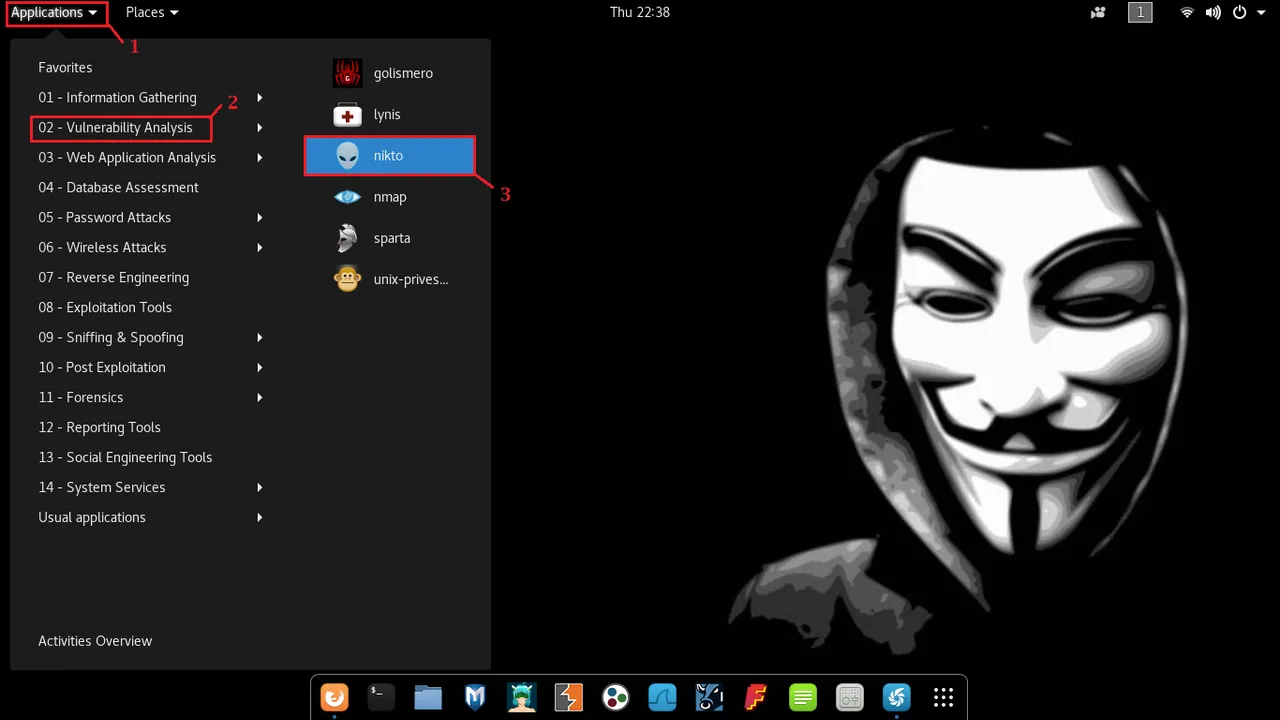Open the Terminal from the dock
Screen dimensions: 1280x720
[x=381, y=697]
